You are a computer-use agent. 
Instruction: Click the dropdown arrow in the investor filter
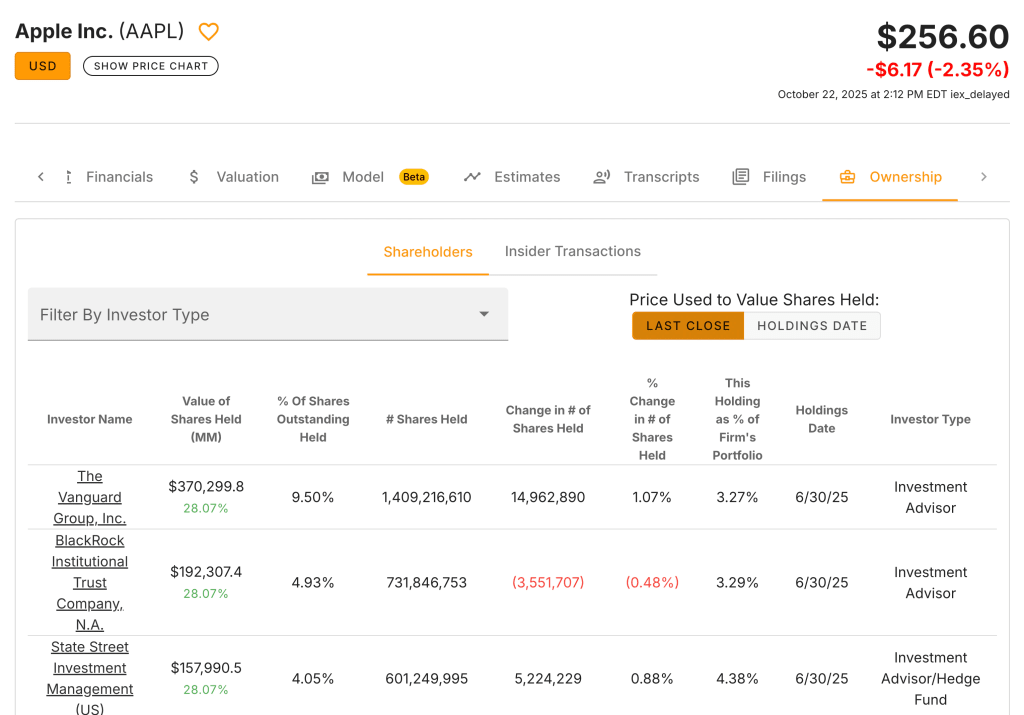click(x=484, y=314)
